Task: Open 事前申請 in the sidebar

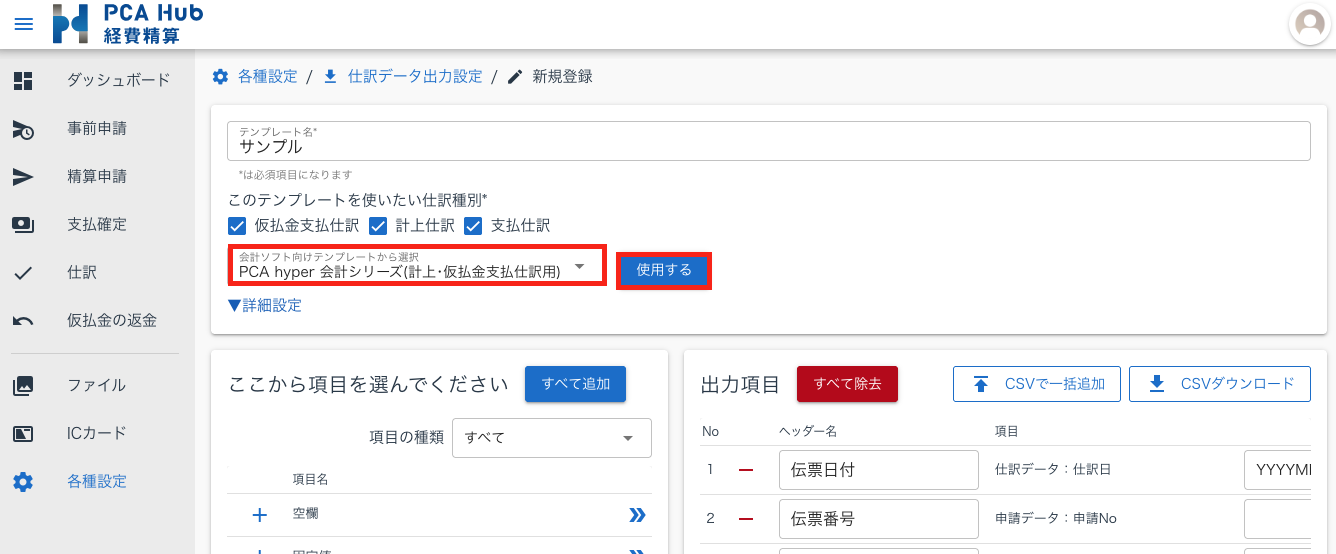Action: tap(97, 129)
